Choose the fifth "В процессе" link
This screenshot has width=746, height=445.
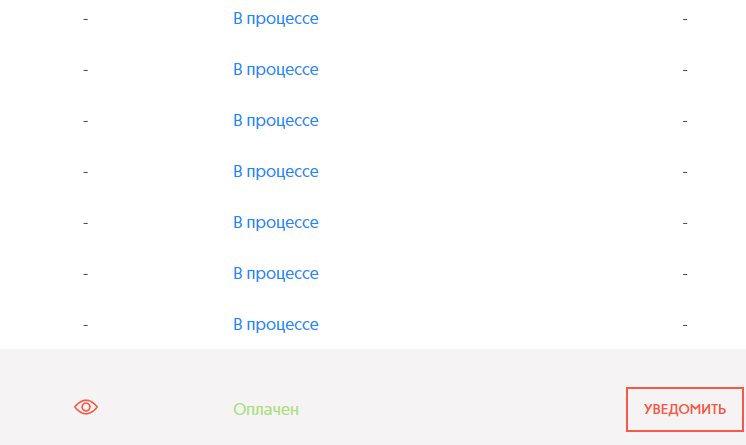click(x=276, y=222)
